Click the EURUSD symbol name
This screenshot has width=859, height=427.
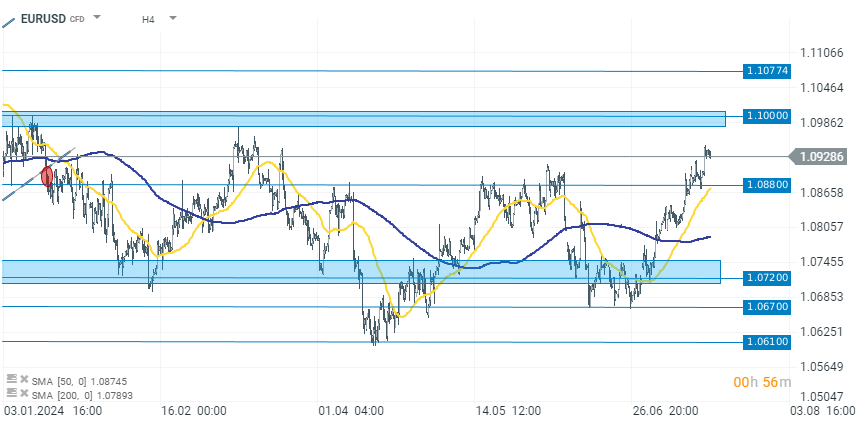pyautogui.click(x=43, y=18)
